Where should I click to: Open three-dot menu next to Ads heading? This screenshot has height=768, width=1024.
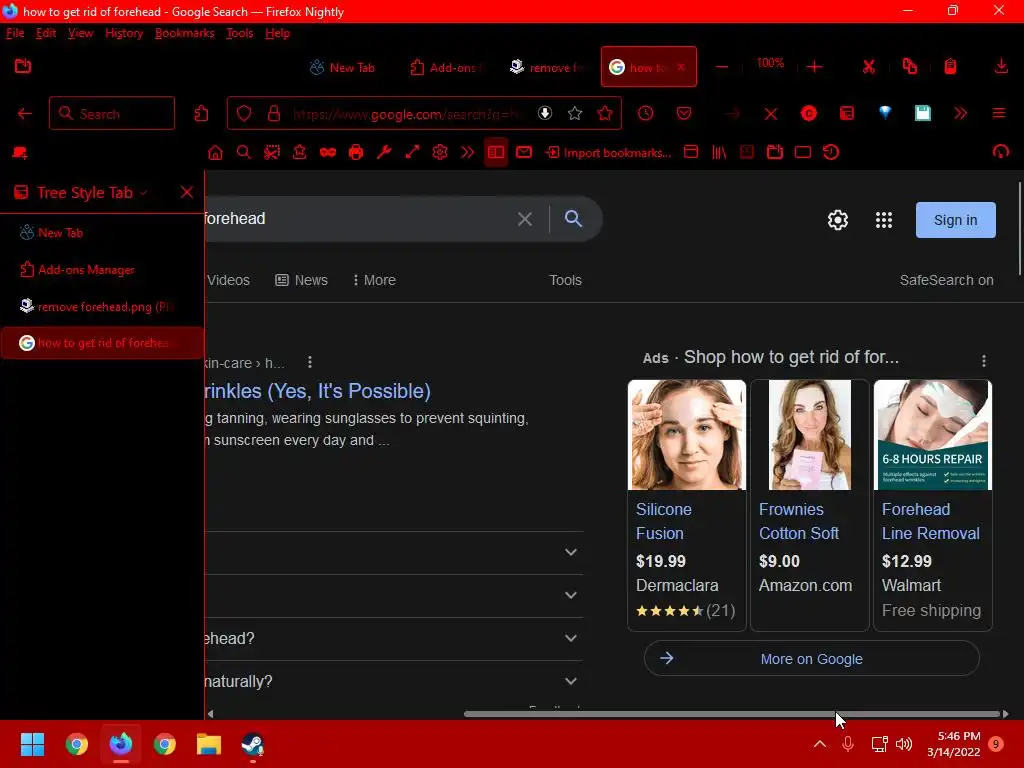coord(984,360)
